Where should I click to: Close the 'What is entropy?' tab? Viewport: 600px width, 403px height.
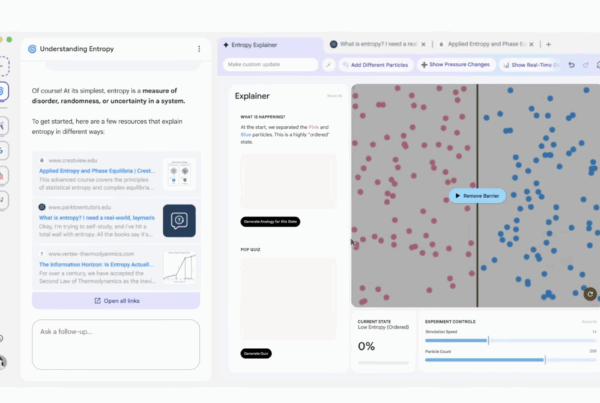tap(424, 44)
